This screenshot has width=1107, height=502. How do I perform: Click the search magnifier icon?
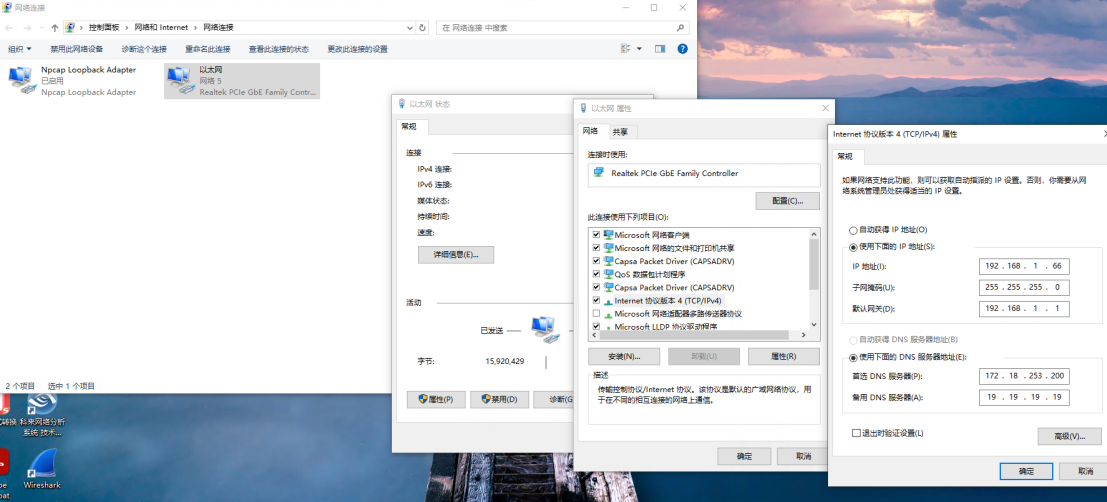tap(681, 28)
